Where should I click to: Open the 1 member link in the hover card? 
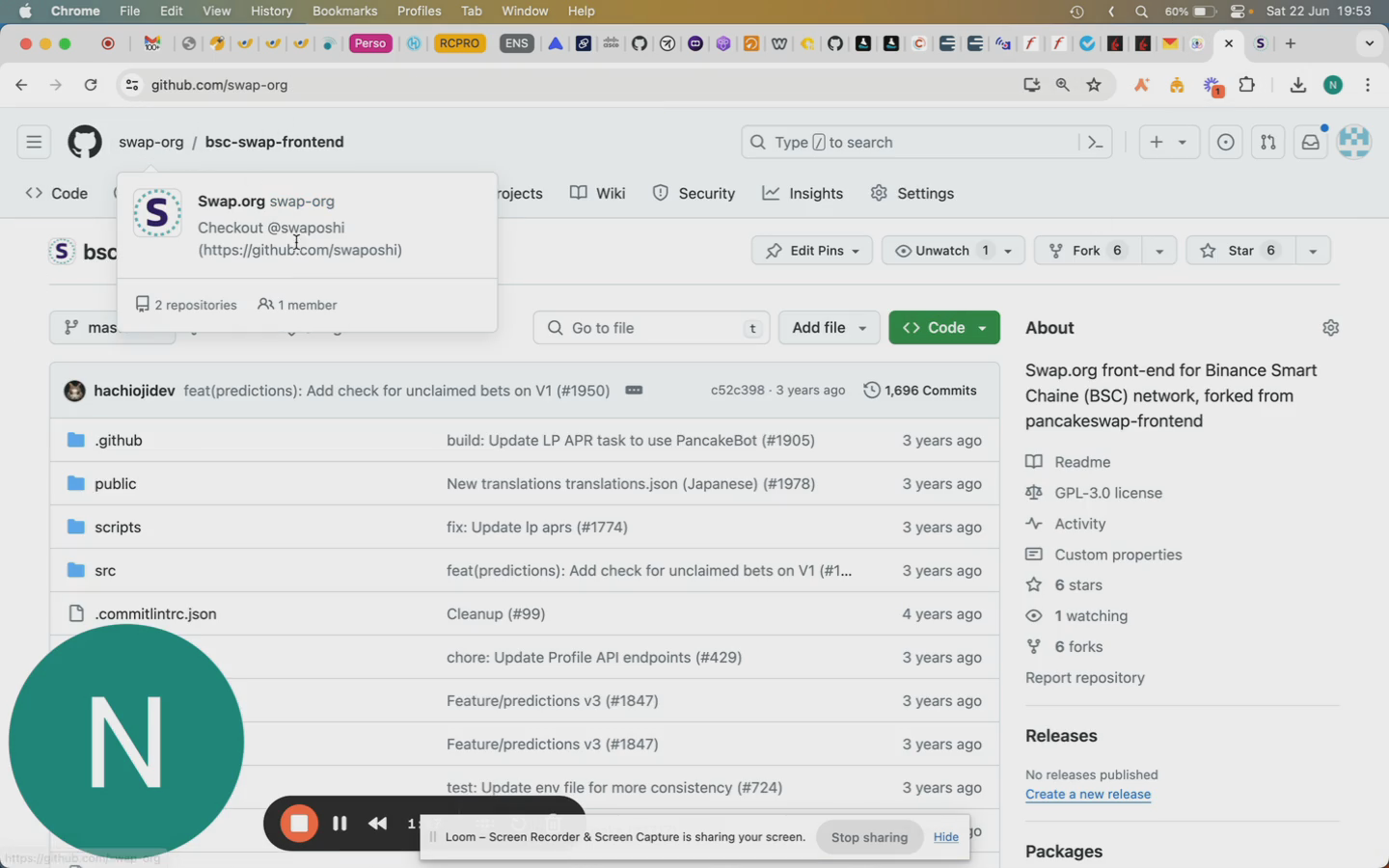(x=297, y=305)
